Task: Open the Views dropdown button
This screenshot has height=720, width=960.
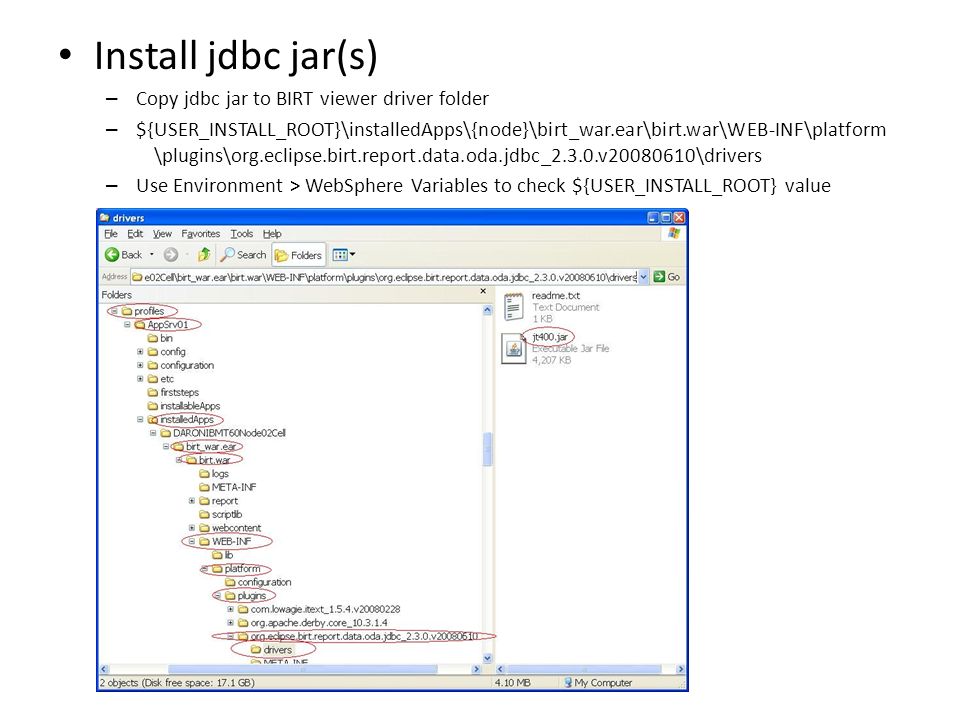Action: tap(343, 255)
